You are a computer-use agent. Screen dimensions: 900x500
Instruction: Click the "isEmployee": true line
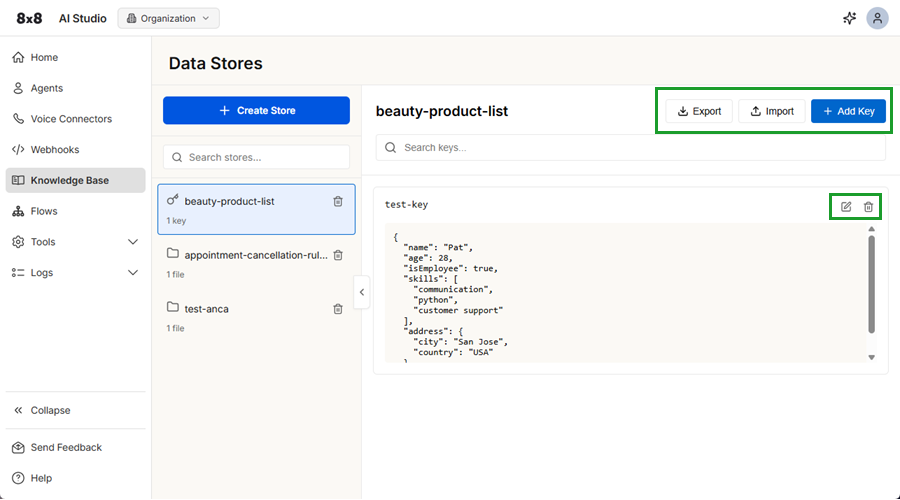tap(451, 269)
